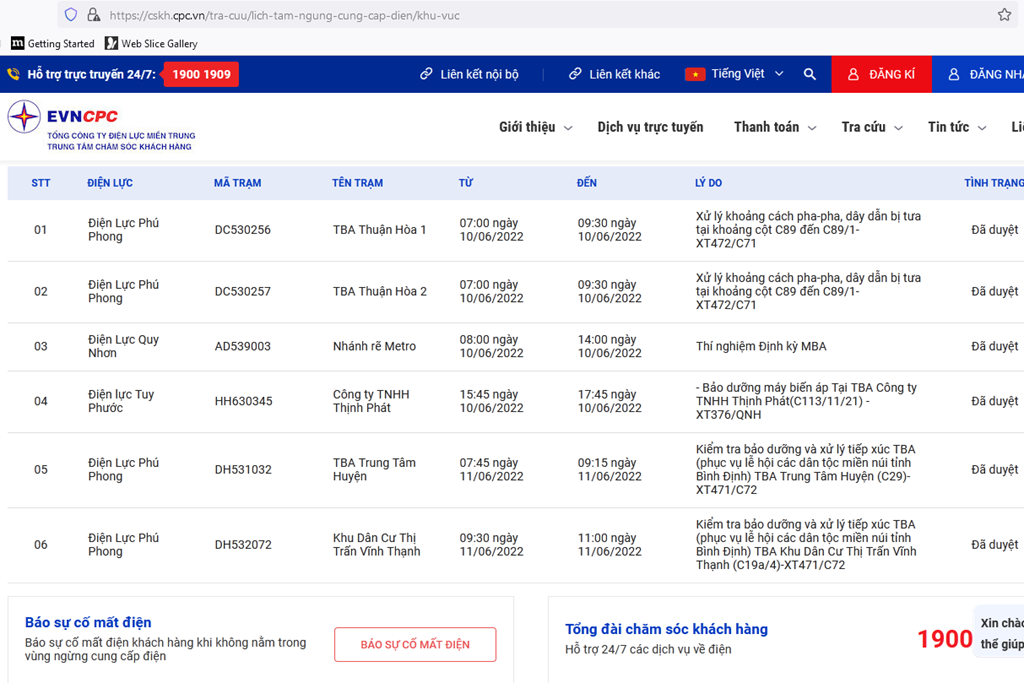The height and width of the screenshot is (683, 1024).
Task: Open the Tin tức menu
Action: tap(956, 127)
